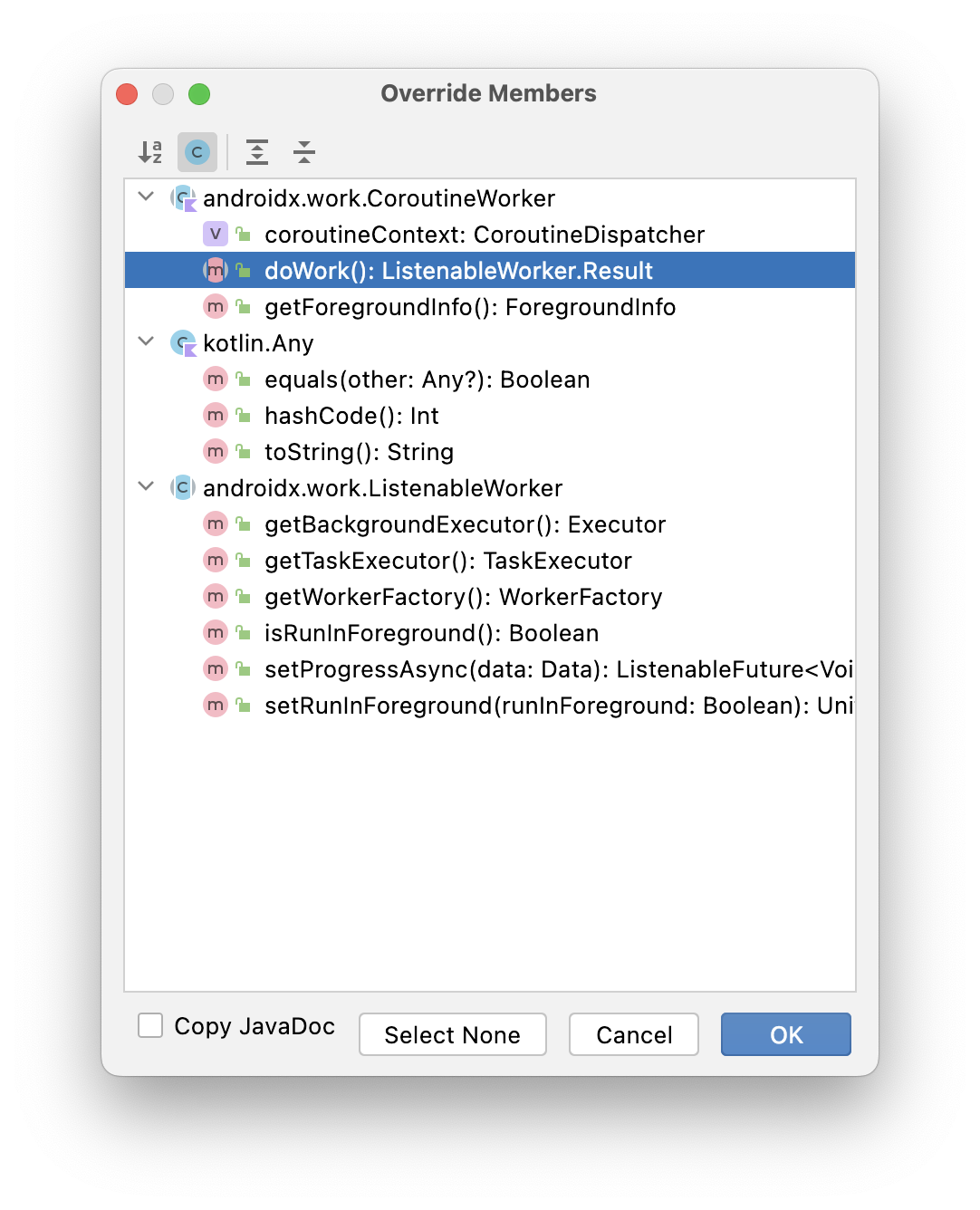Collapse the kotlin.Any section
The height and width of the screenshot is (1210, 980).
pyautogui.click(x=145, y=342)
